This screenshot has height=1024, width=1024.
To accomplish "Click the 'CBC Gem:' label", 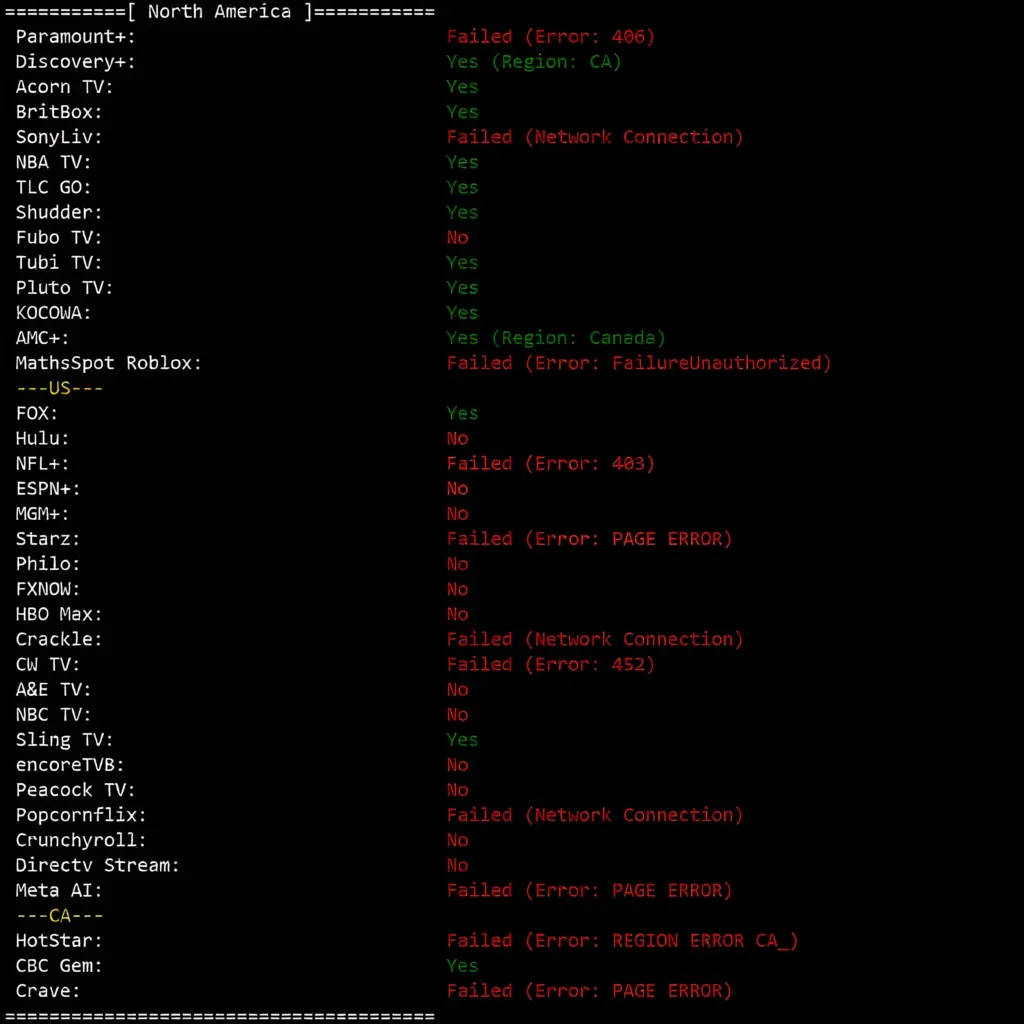I will pyautogui.click(x=59, y=966).
